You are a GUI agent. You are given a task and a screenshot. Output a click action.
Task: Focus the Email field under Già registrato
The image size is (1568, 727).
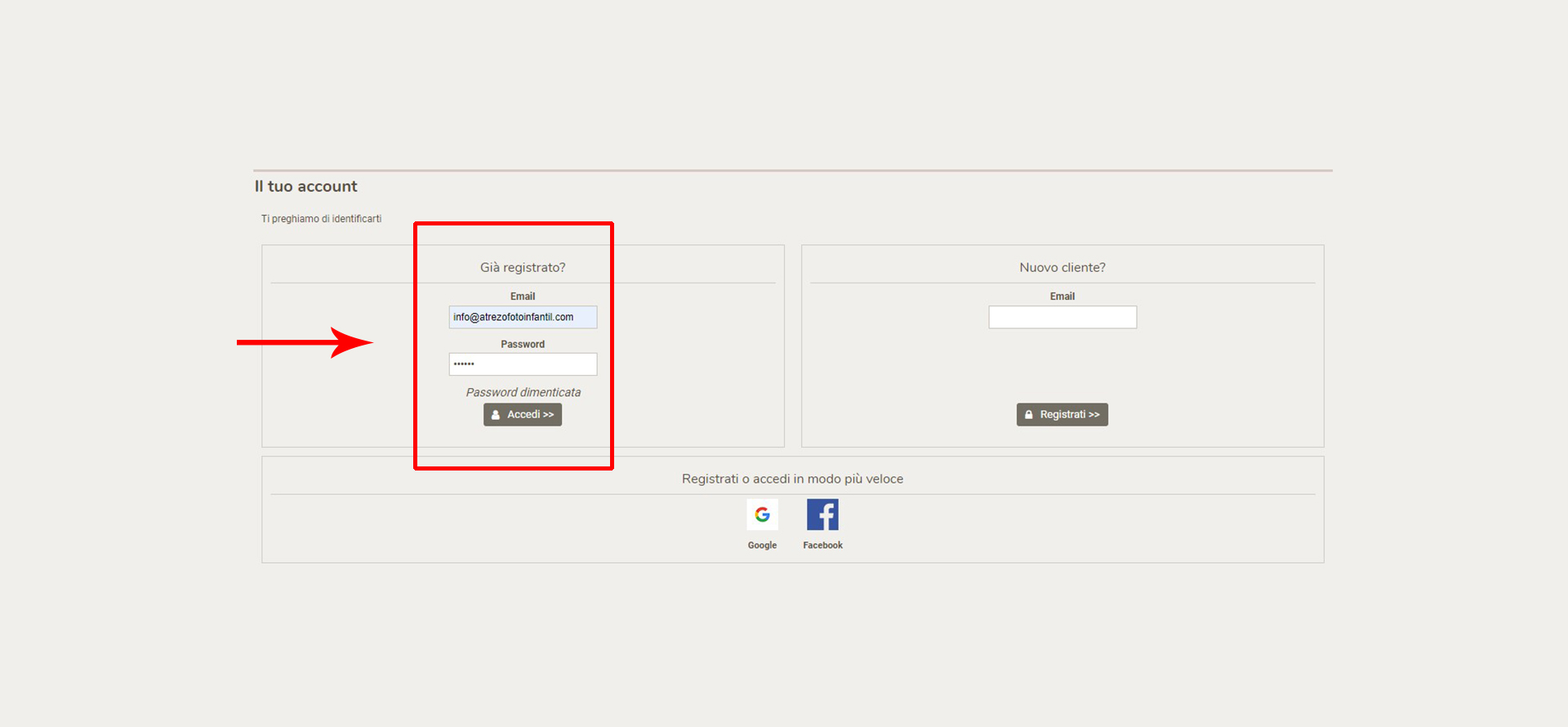tap(523, 317)
